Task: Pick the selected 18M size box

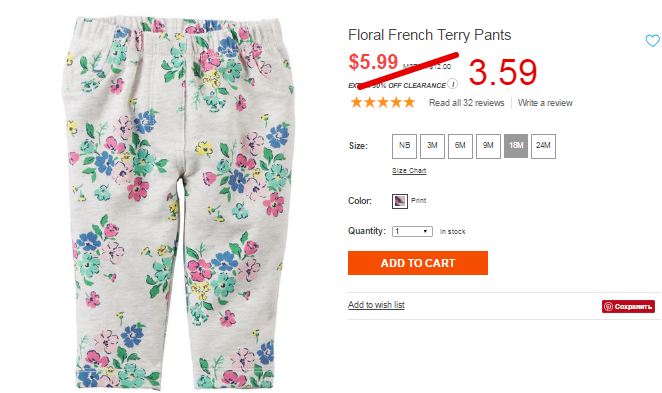Action: pyautogui.click(x=516, y=146)
